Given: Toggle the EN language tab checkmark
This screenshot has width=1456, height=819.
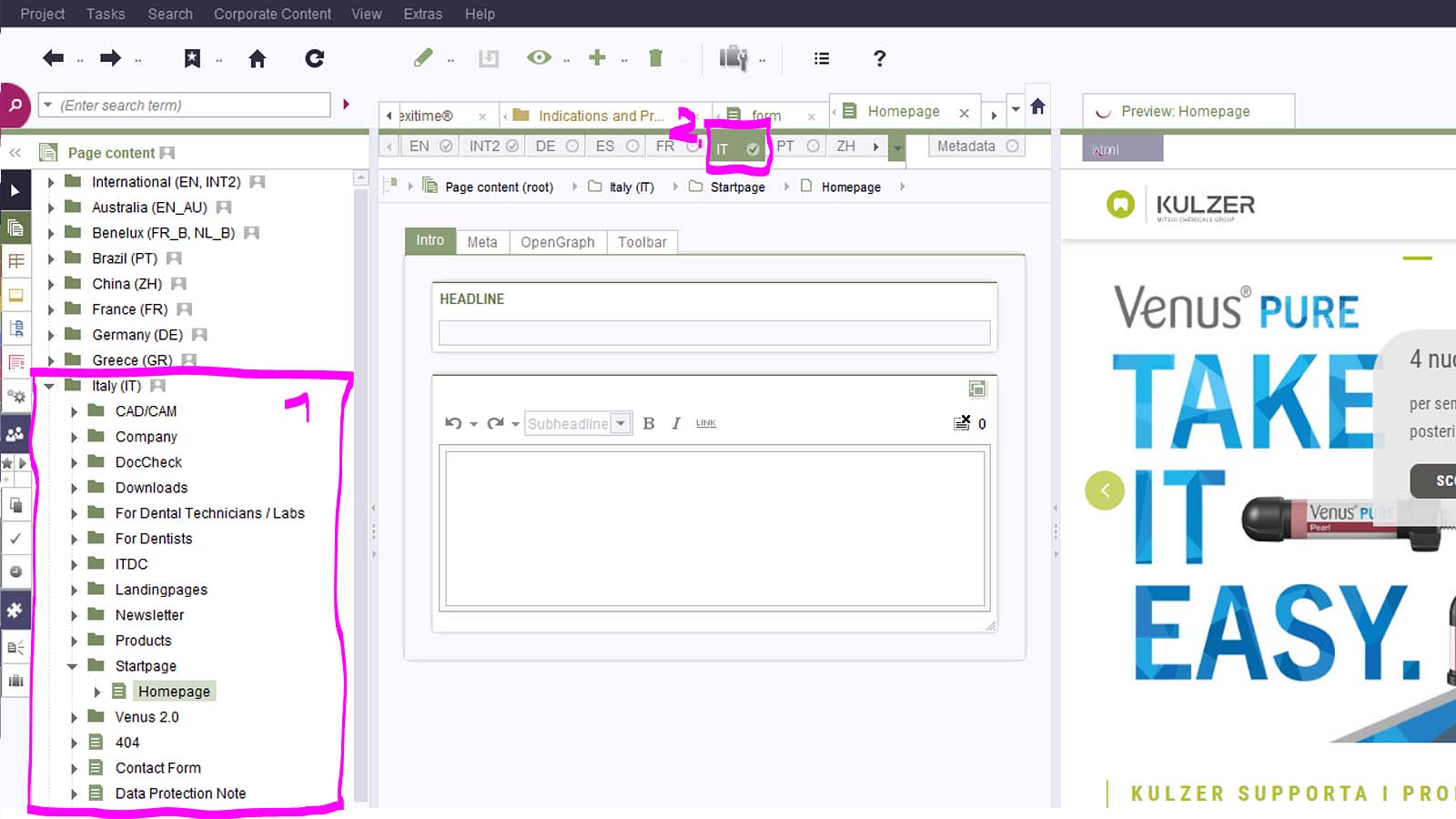Looking at the screenshot, I should point(446,146).
